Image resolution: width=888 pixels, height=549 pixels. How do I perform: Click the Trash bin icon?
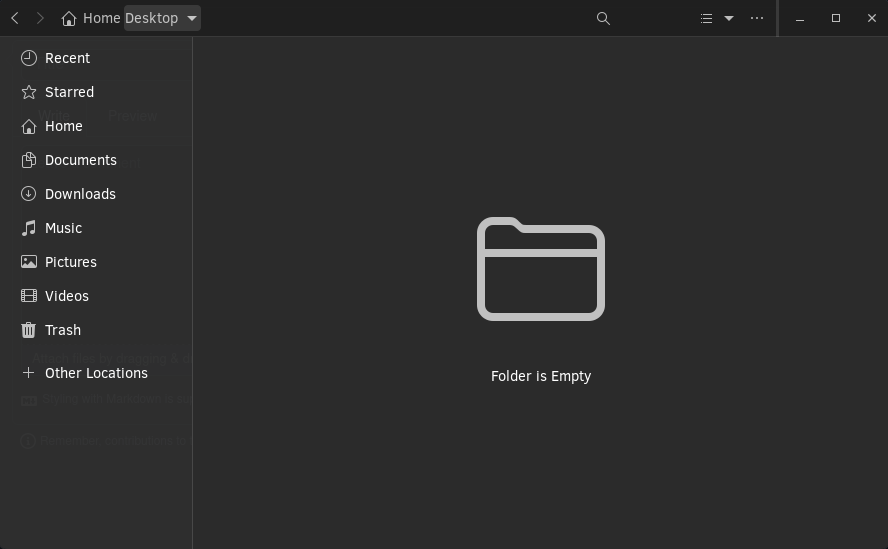[x=28, y=330]
